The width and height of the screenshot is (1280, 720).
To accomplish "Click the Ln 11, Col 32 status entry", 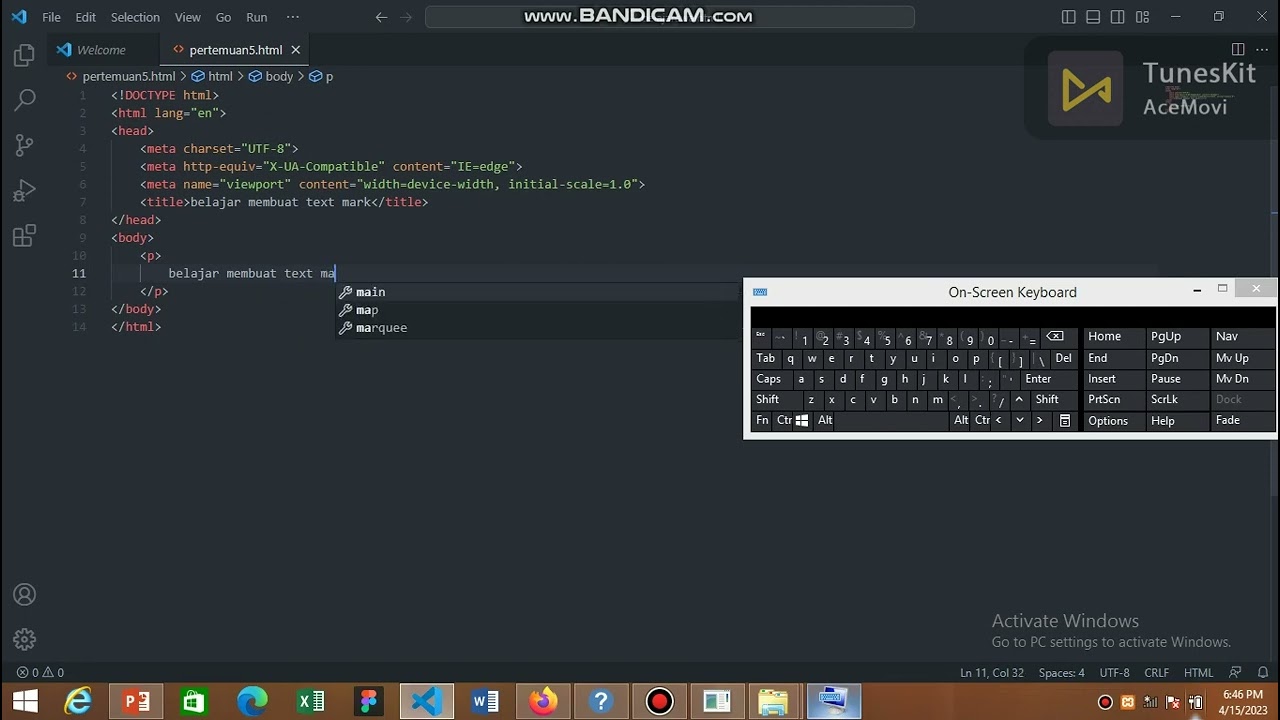I will coord(992,673).
